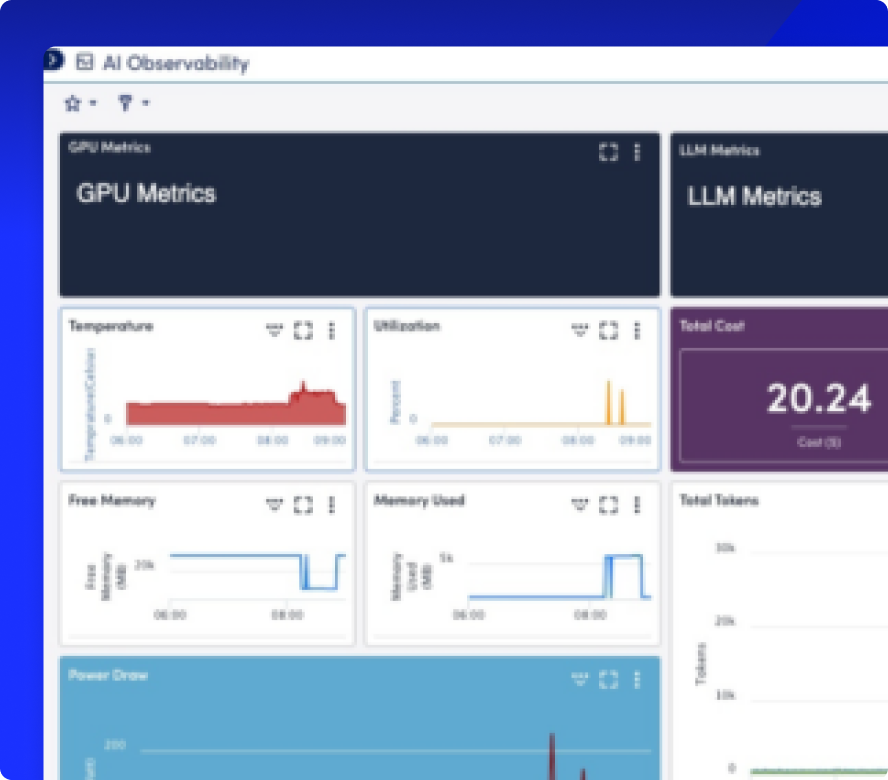Click the dashboard icon beside AI Observability

coord(84,62)
